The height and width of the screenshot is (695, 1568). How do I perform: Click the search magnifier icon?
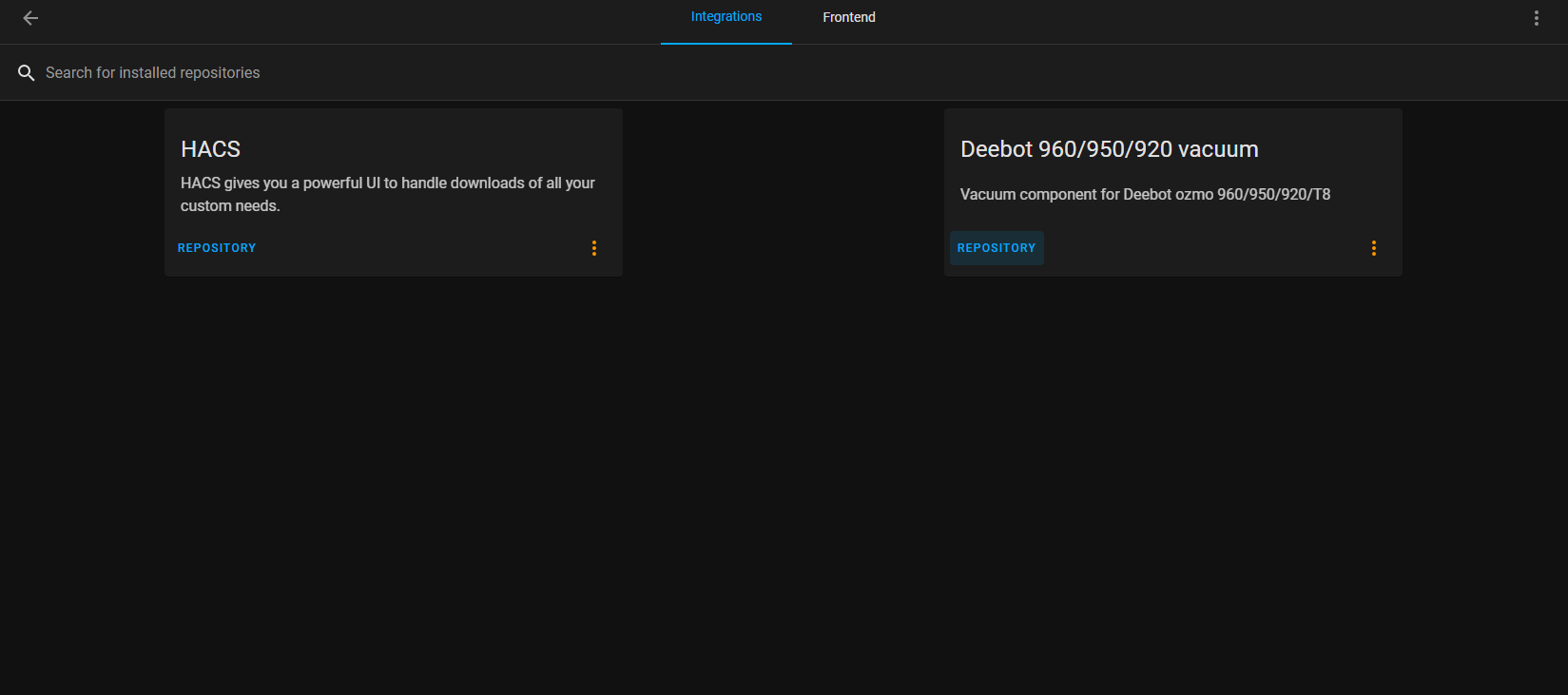tap(27, 73)
